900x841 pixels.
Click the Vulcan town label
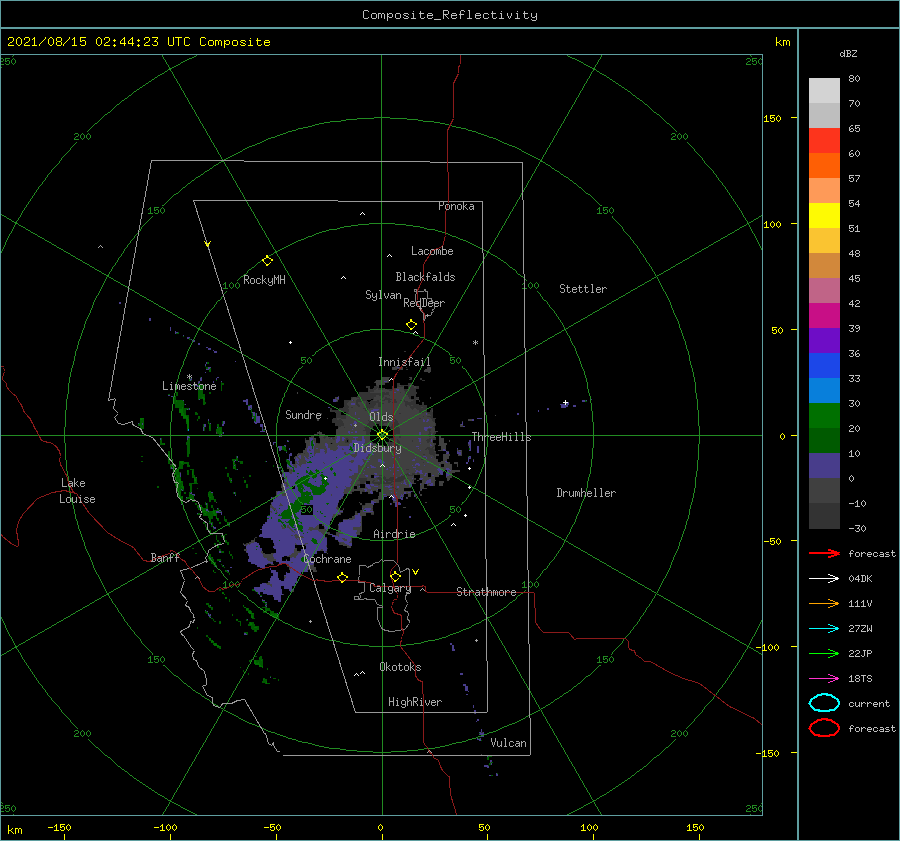tap(509, 743)
